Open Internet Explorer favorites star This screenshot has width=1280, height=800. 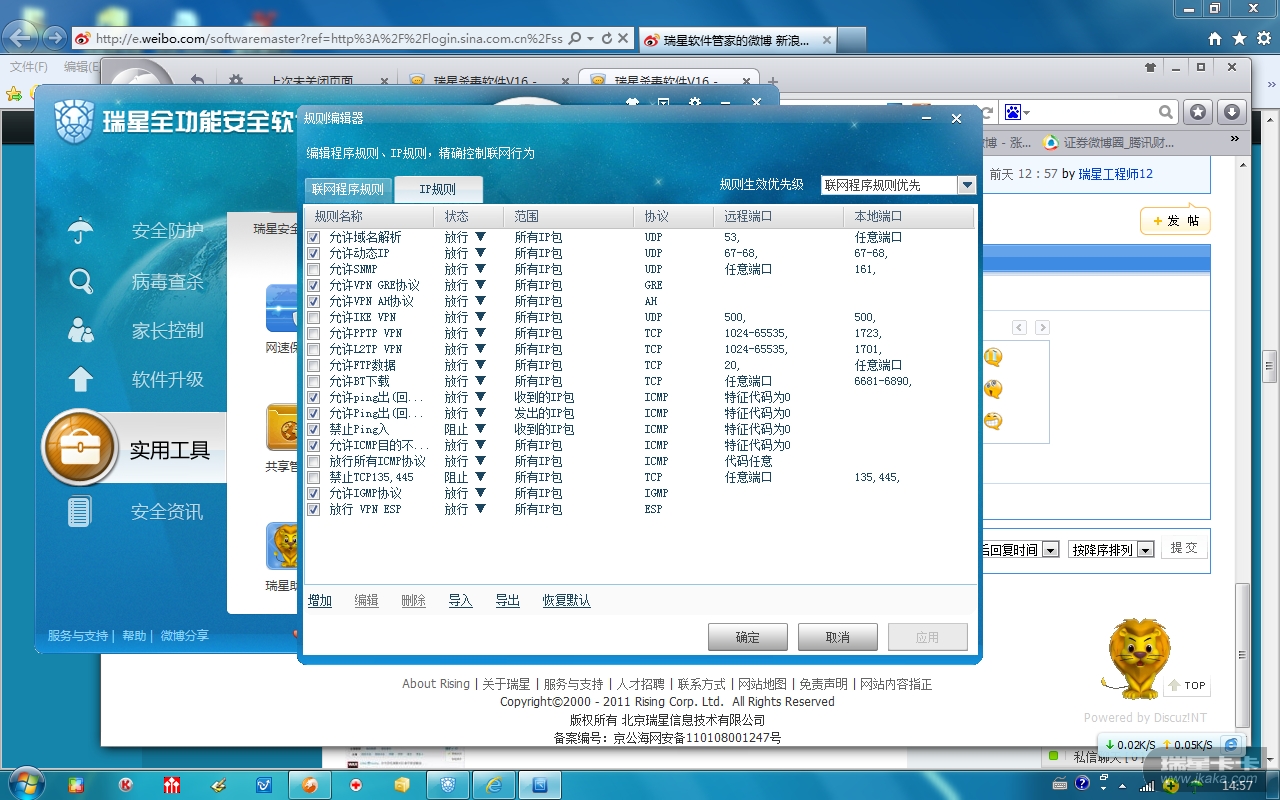coord(1239,39)
